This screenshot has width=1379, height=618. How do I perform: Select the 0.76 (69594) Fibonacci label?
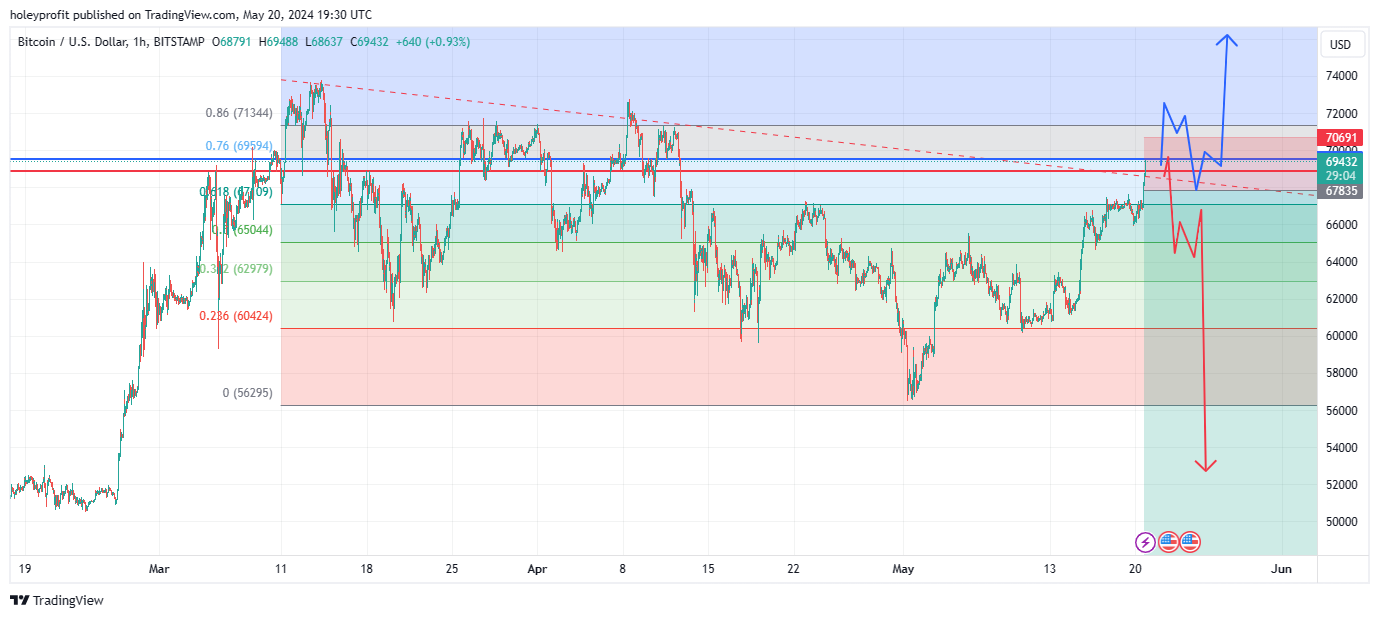[x=238, y=146]
